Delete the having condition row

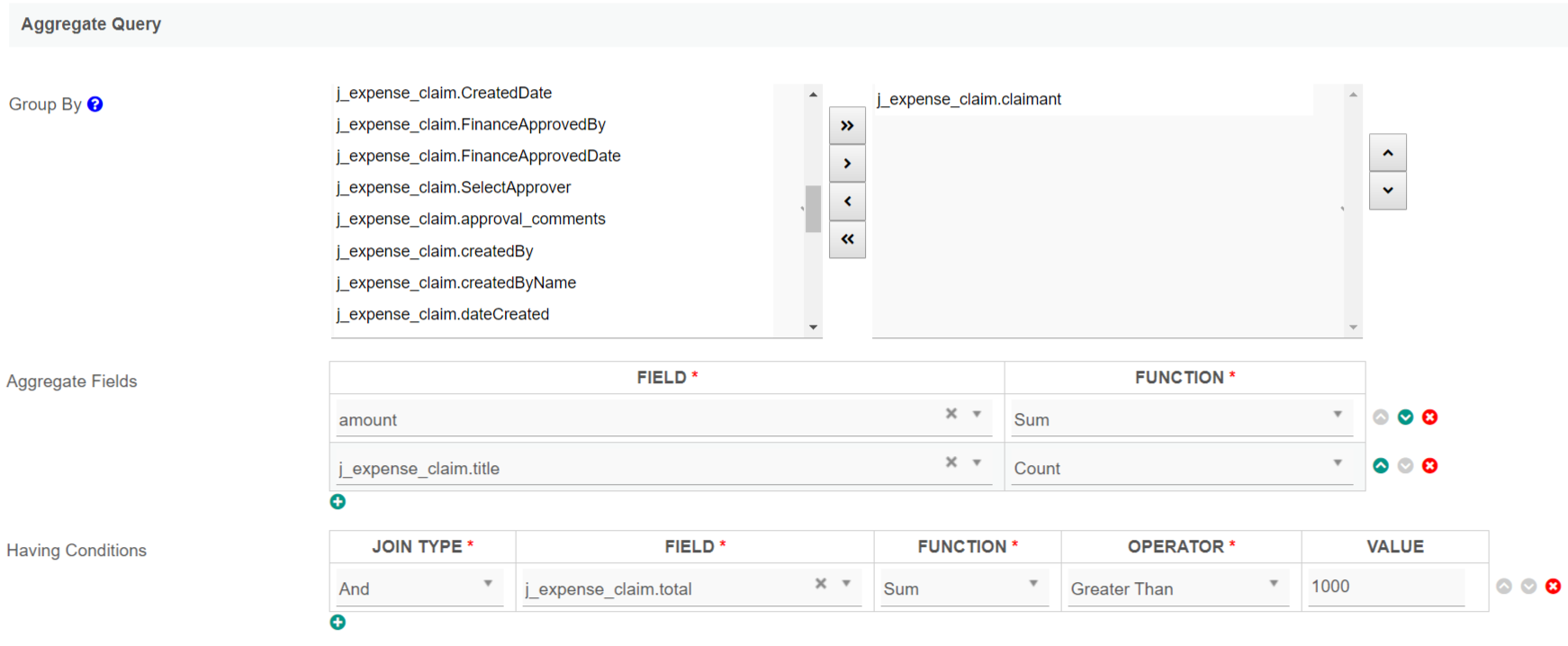pos(1553,587)
